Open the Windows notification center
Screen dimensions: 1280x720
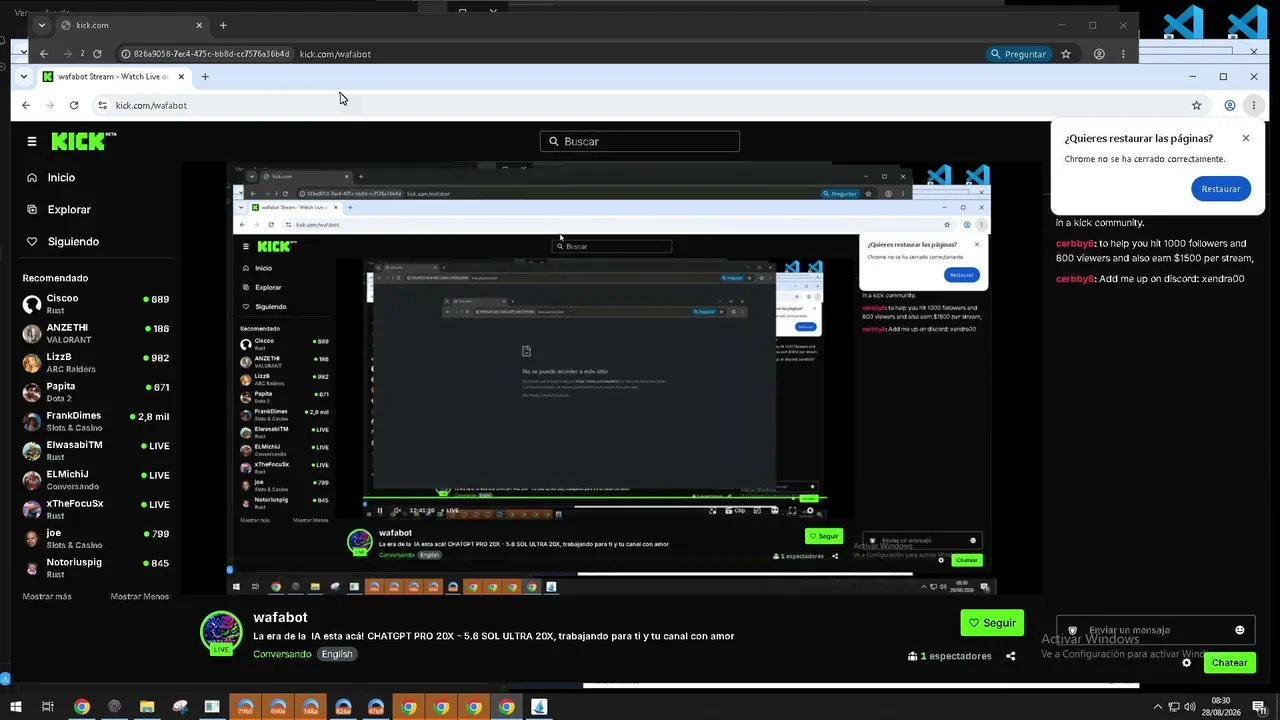click(x=1258, y=707)
